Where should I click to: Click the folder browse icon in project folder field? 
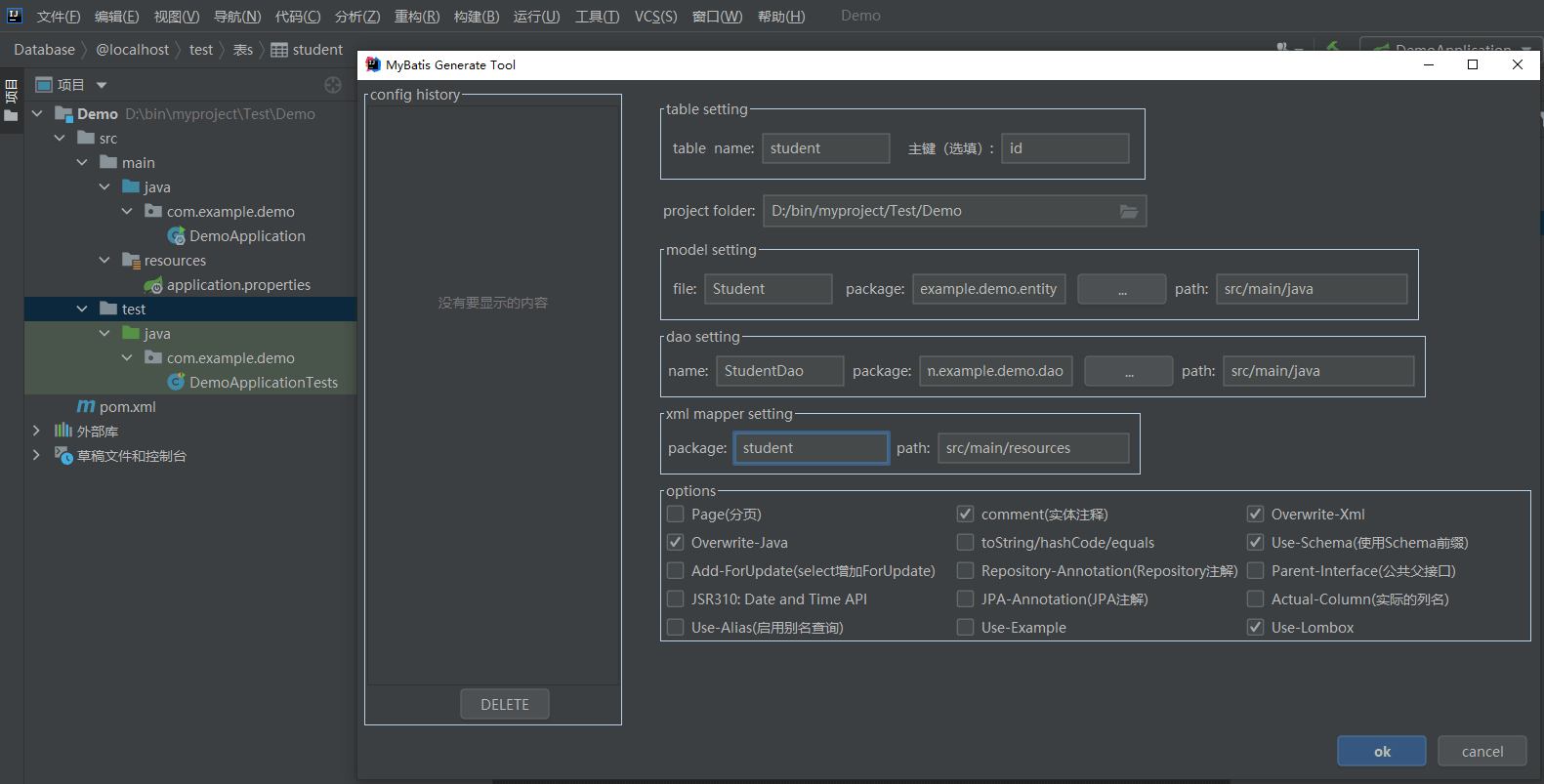click(x=1128, y=211)
